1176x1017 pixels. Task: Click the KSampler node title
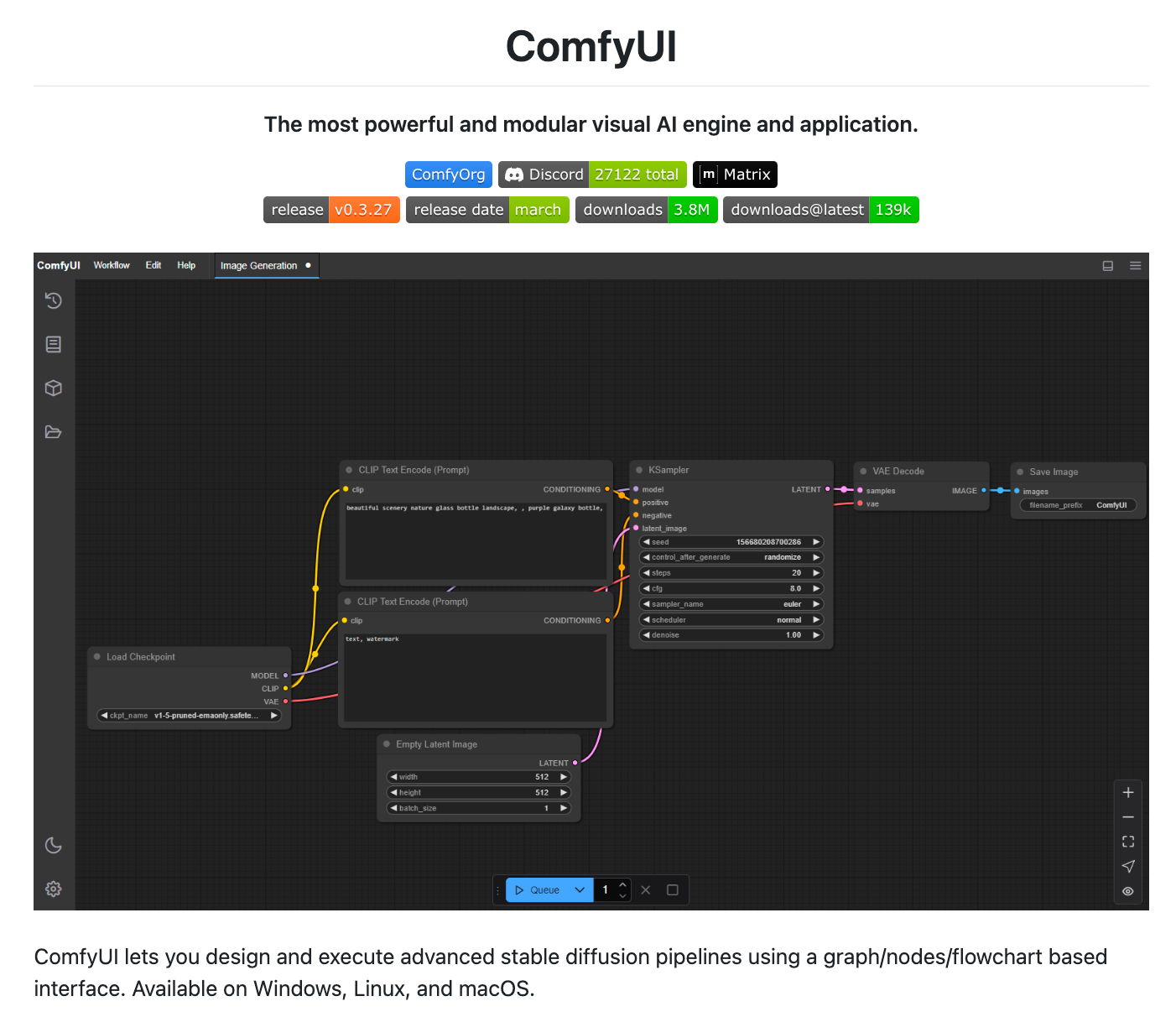point(669,470)
